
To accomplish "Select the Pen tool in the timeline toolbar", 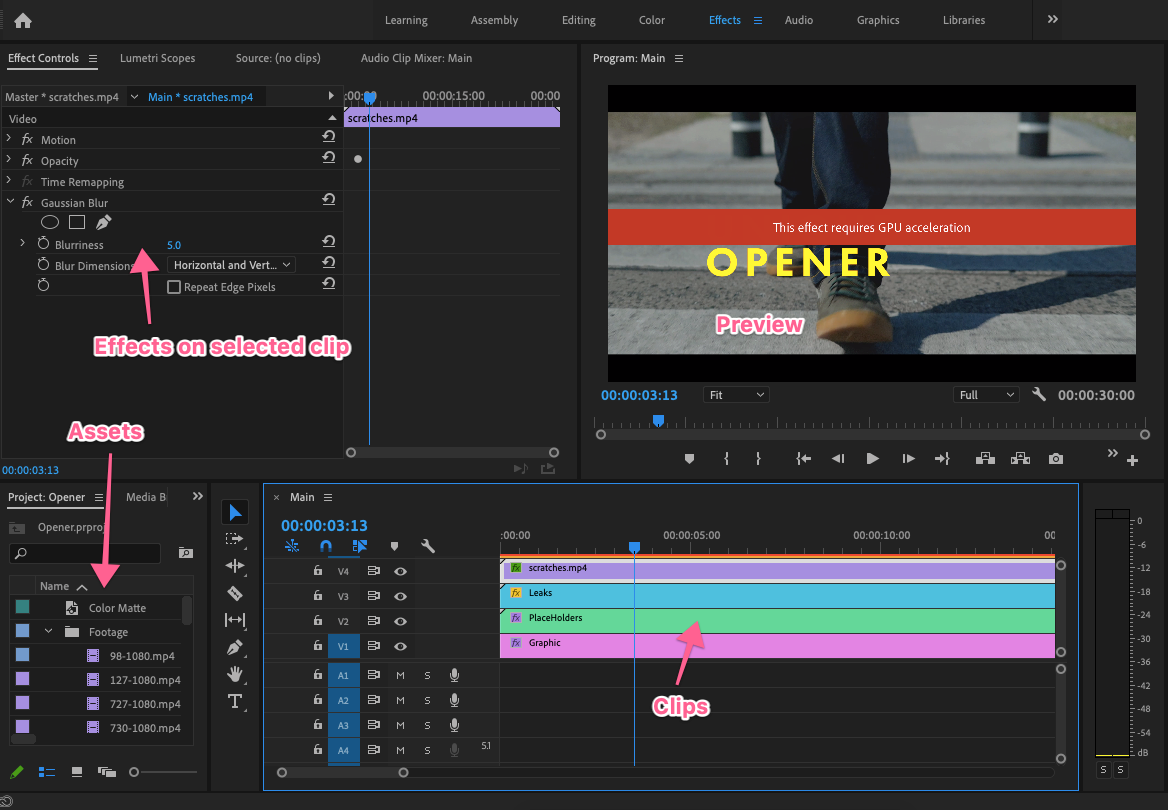I will pos(236,647).
